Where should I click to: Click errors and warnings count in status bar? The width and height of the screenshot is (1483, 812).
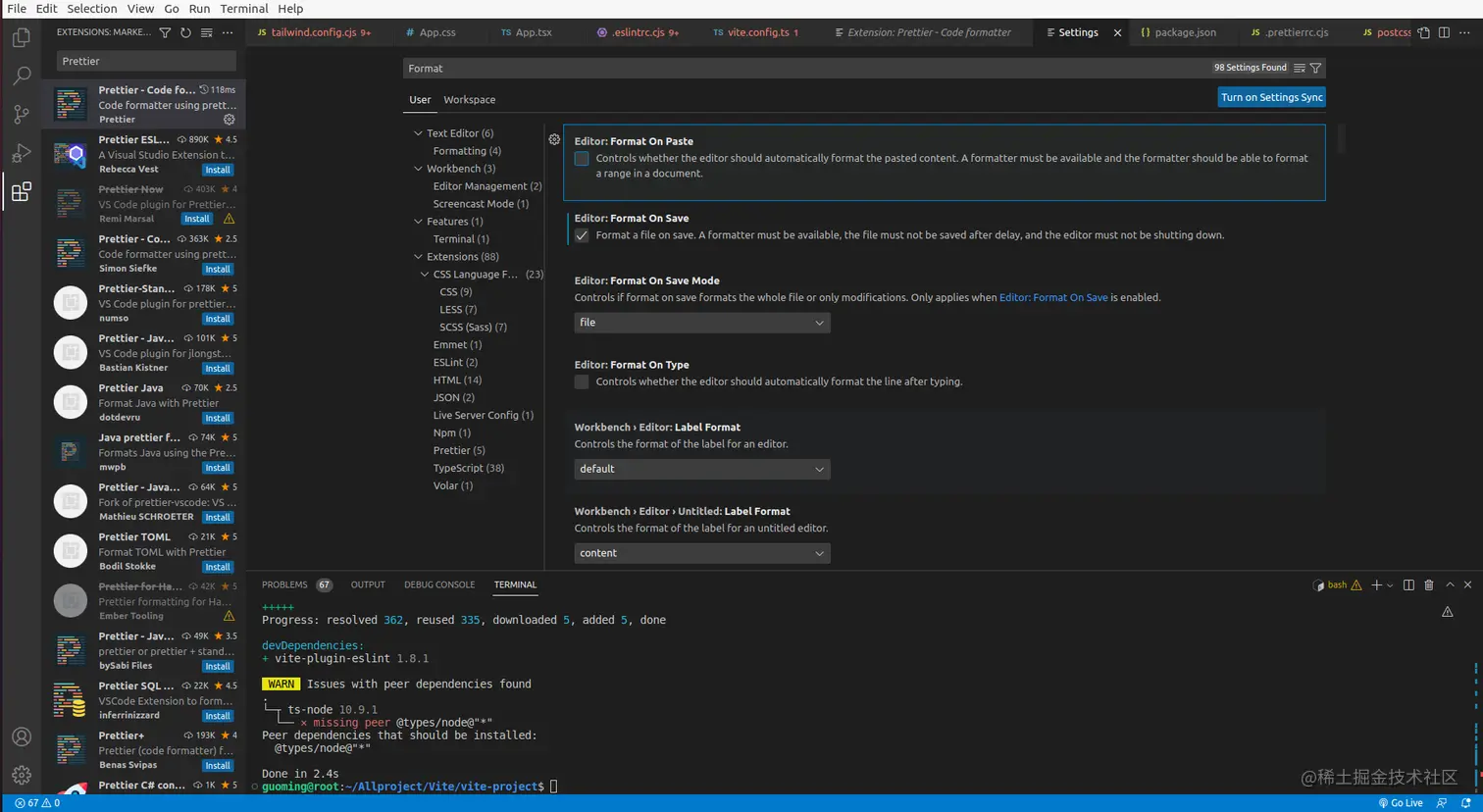[x=37, y=803]
